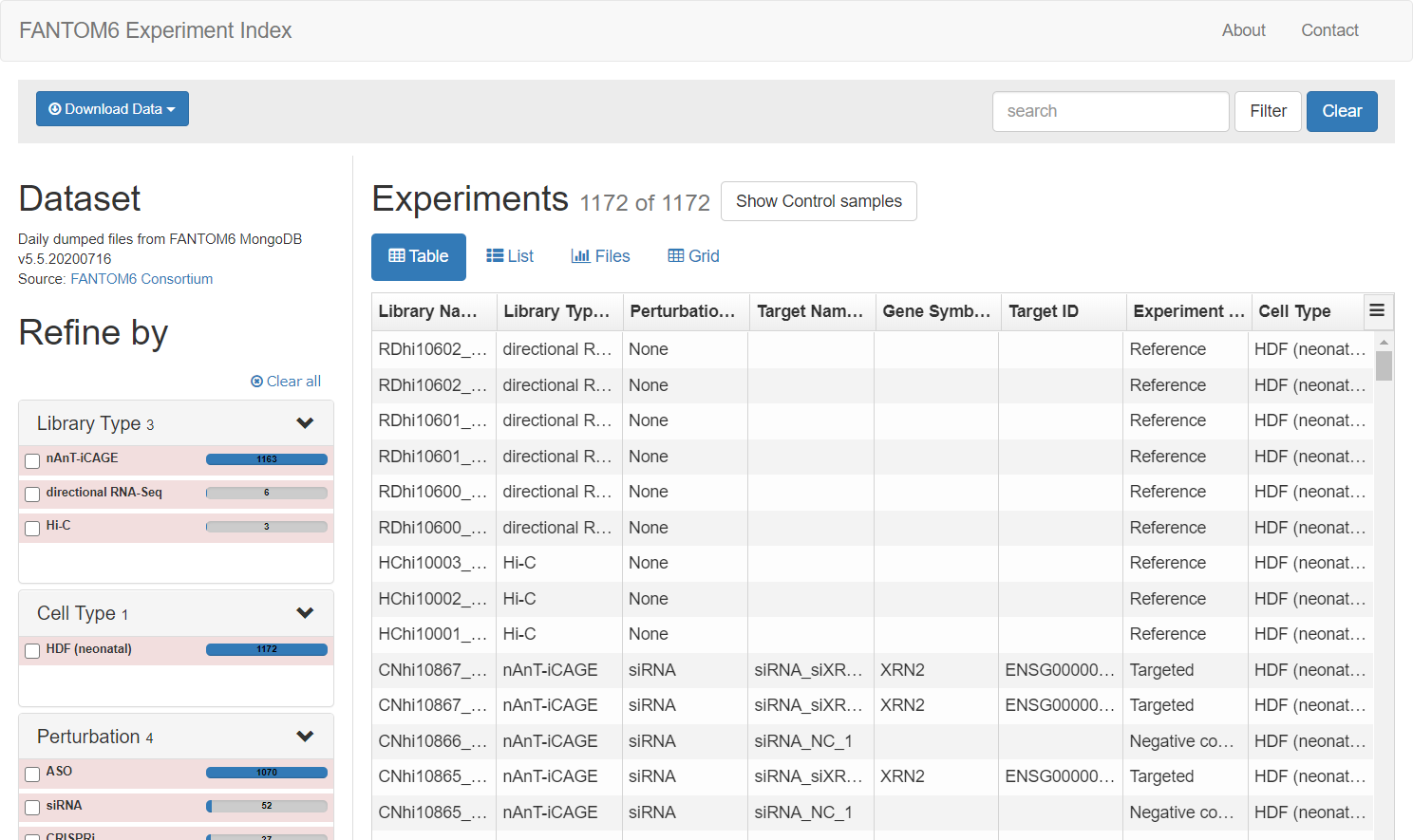Select the HChi10001 library name cell
Viewport: 1413px width, 840px height.
click(434, 634)
